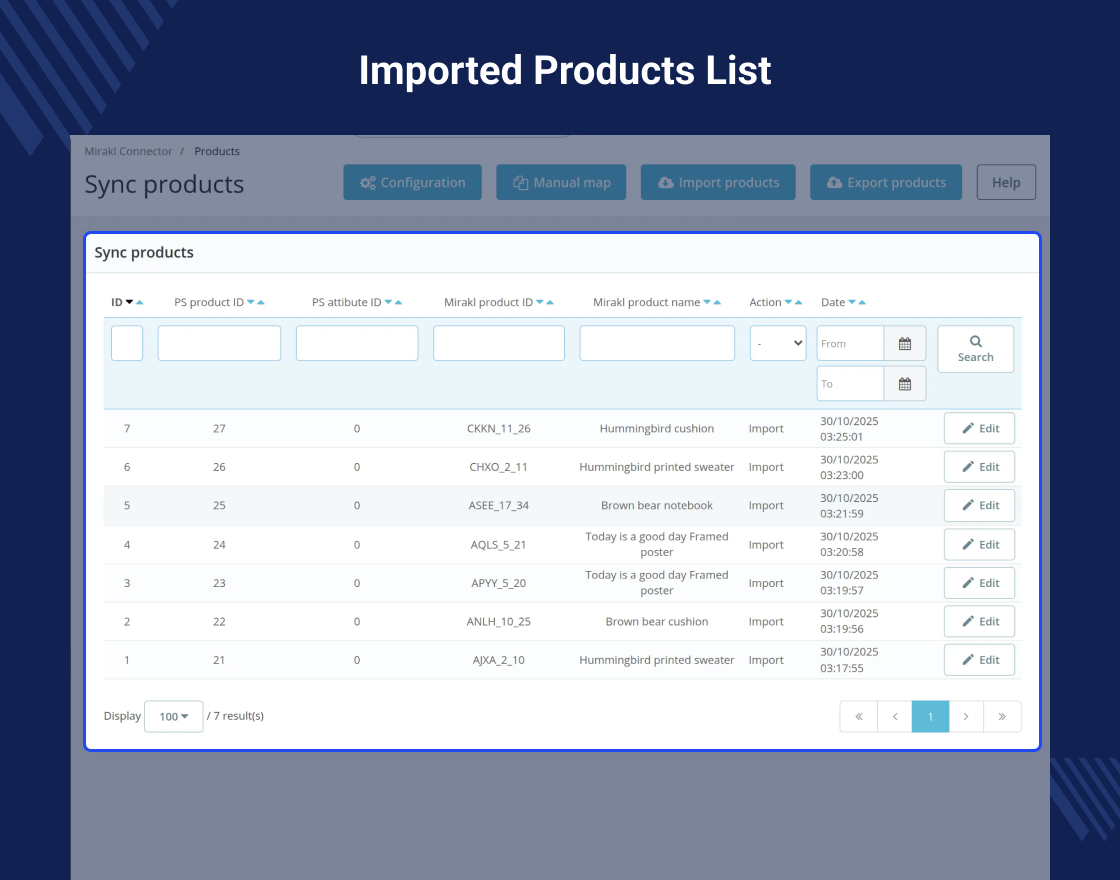Viewport: 1120px width, 880px height.
Task: Open the Manual map page
Action: (x=561, y=183)
